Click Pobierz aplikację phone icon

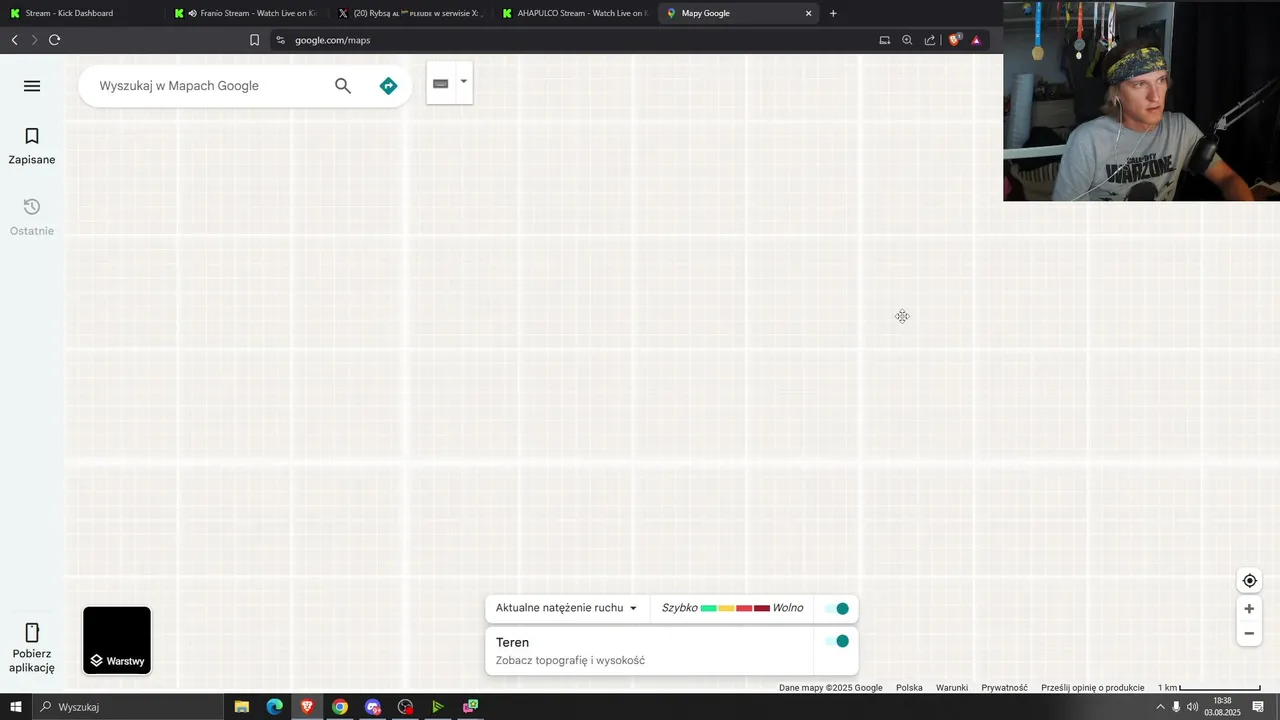pos(32,633)
